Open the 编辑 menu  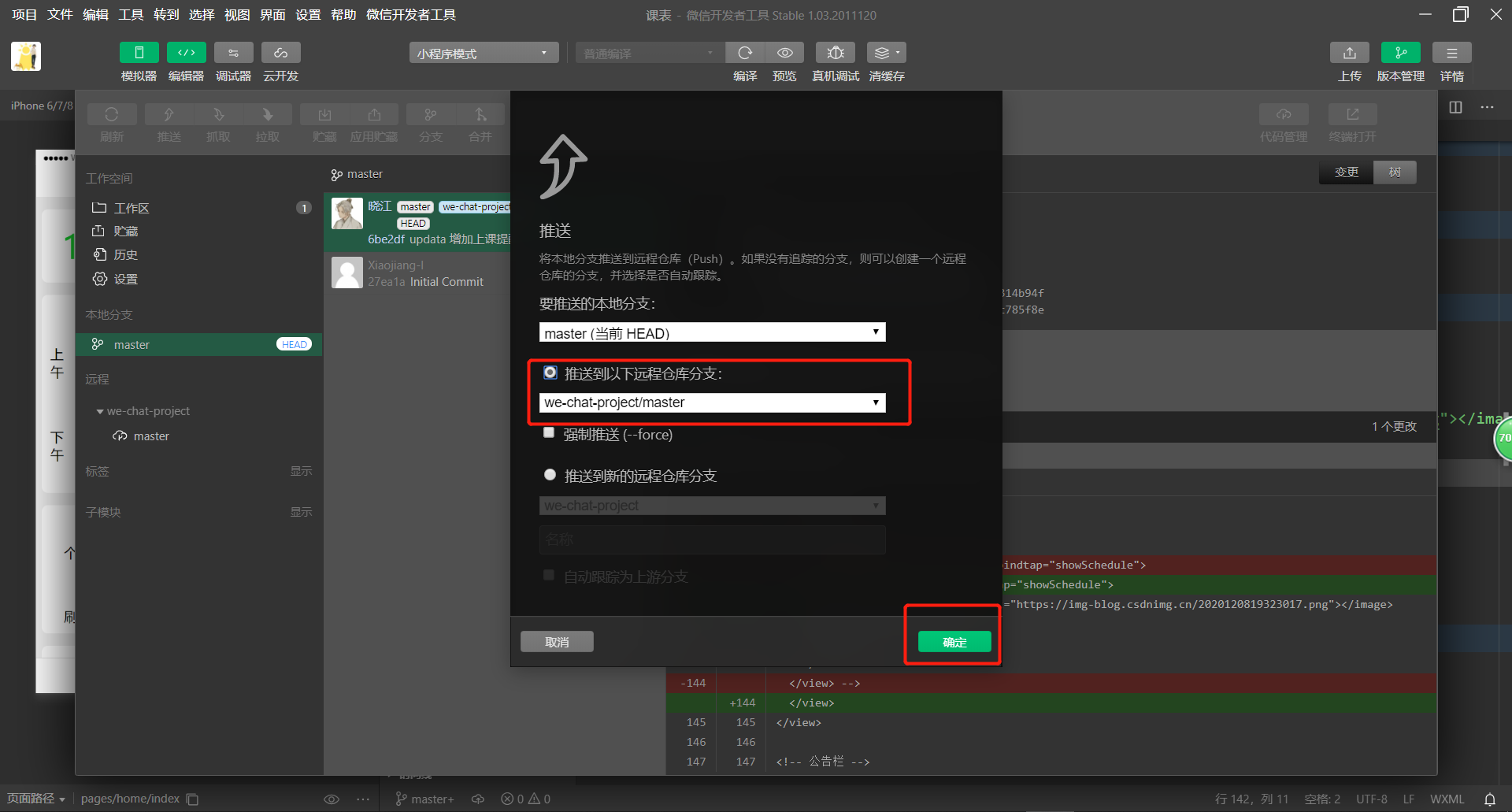[95, 15]
